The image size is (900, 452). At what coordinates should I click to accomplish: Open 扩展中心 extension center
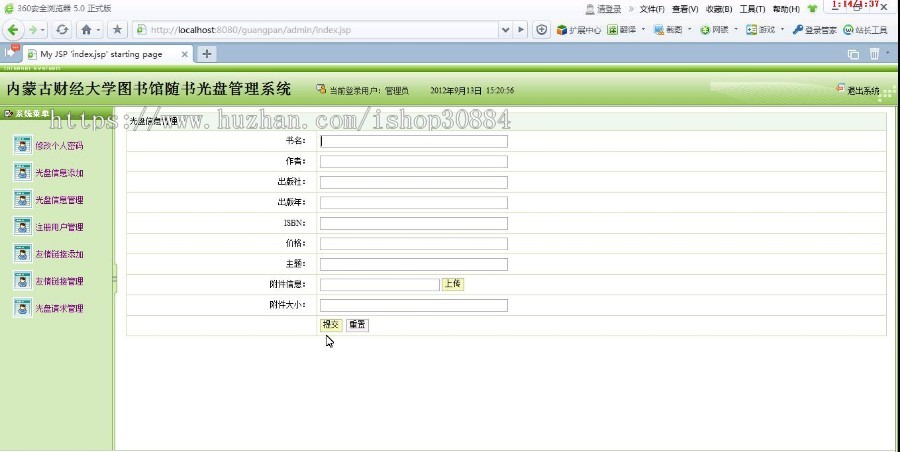(579, 30)
